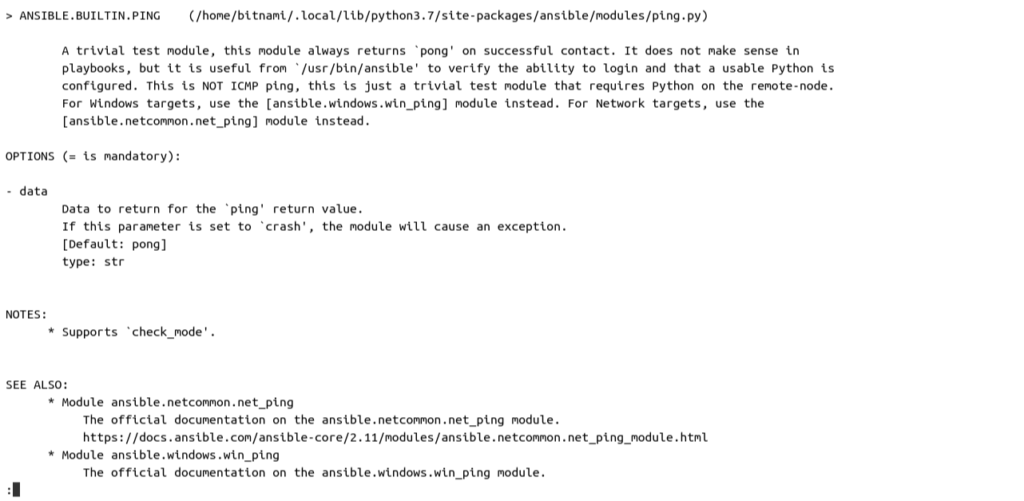Click the /usr/bin/ansible path in description

[356, 69]
